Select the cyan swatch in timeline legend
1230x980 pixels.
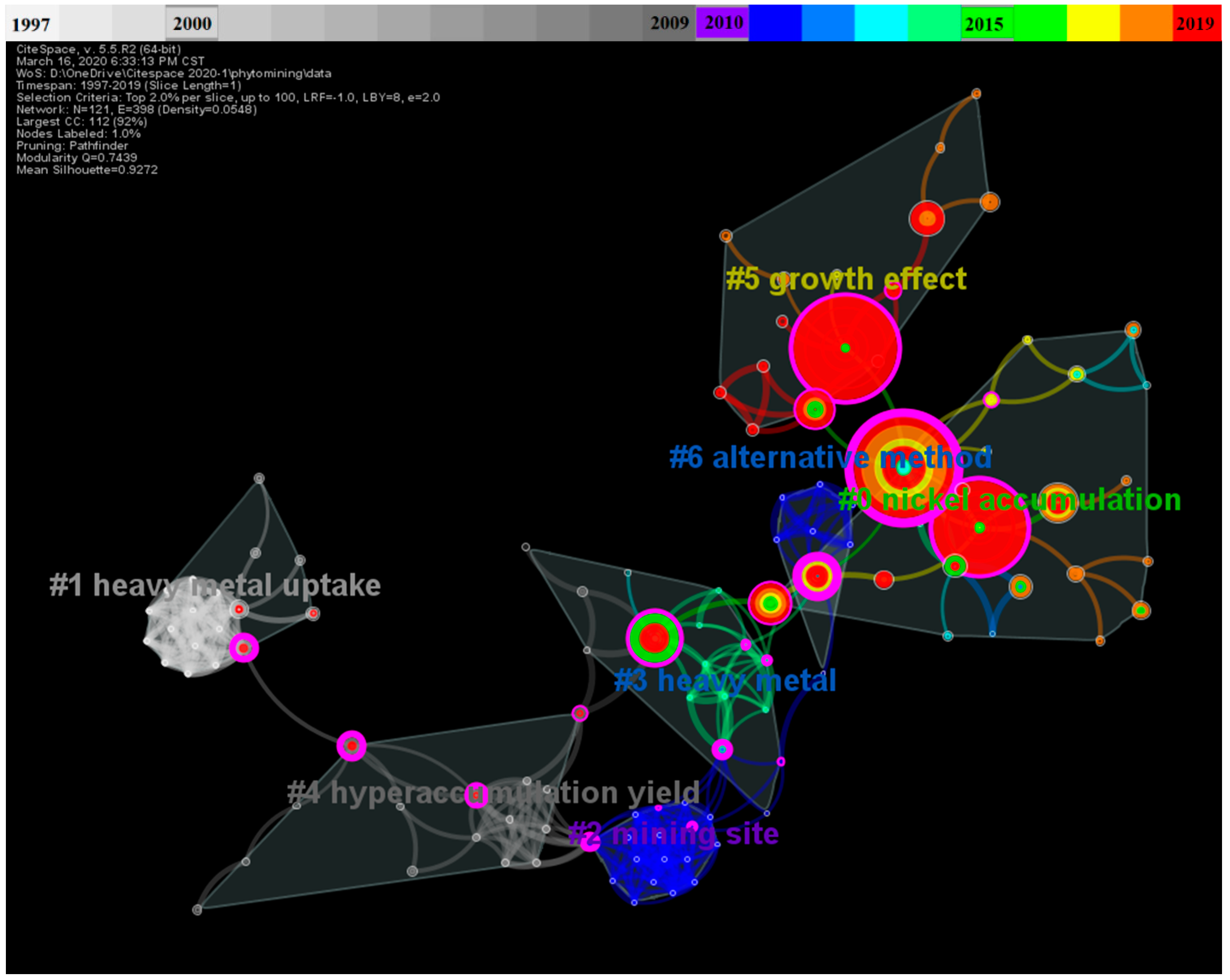tap(881, 24)
